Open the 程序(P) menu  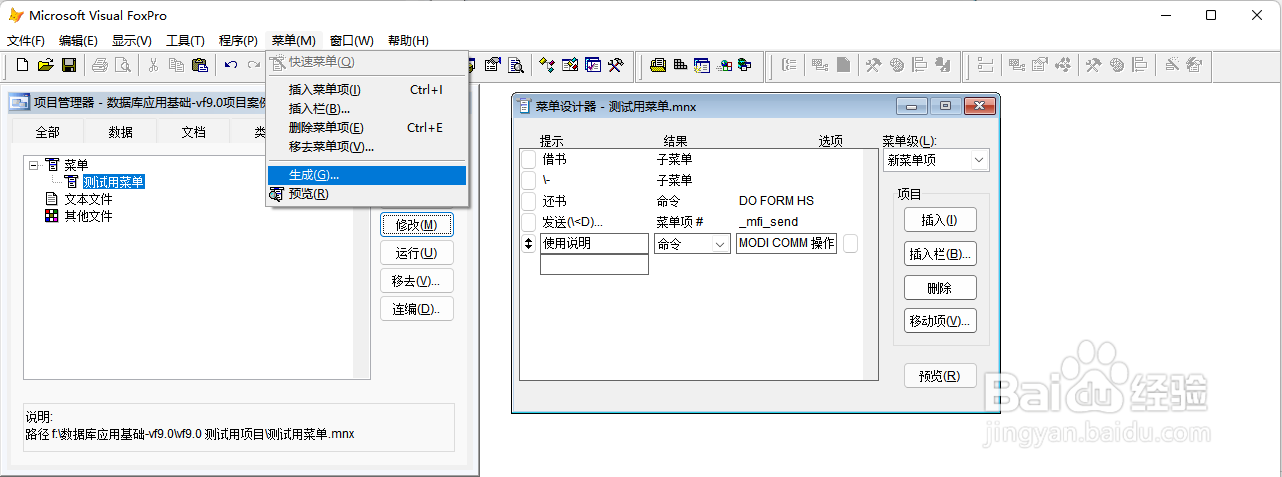tap(238, 41)
